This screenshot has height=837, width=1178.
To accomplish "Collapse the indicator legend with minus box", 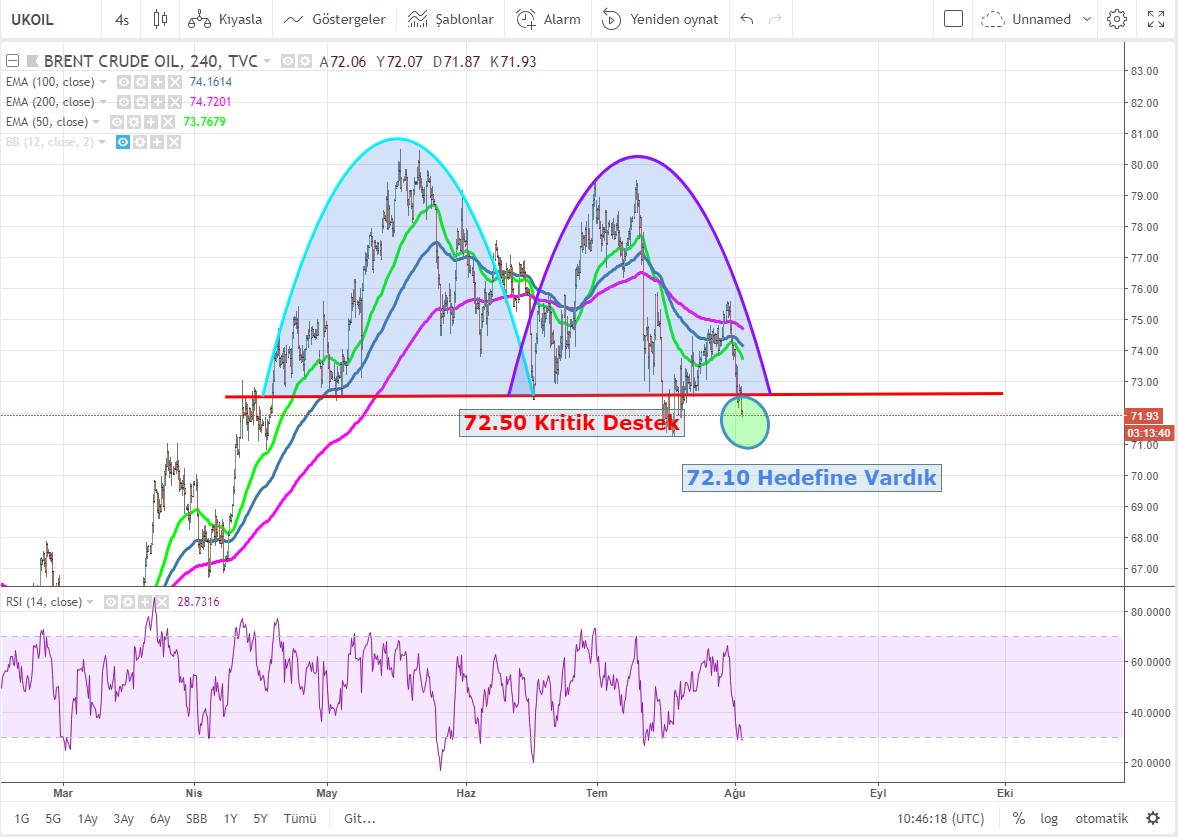I will (x=12, y=62).
